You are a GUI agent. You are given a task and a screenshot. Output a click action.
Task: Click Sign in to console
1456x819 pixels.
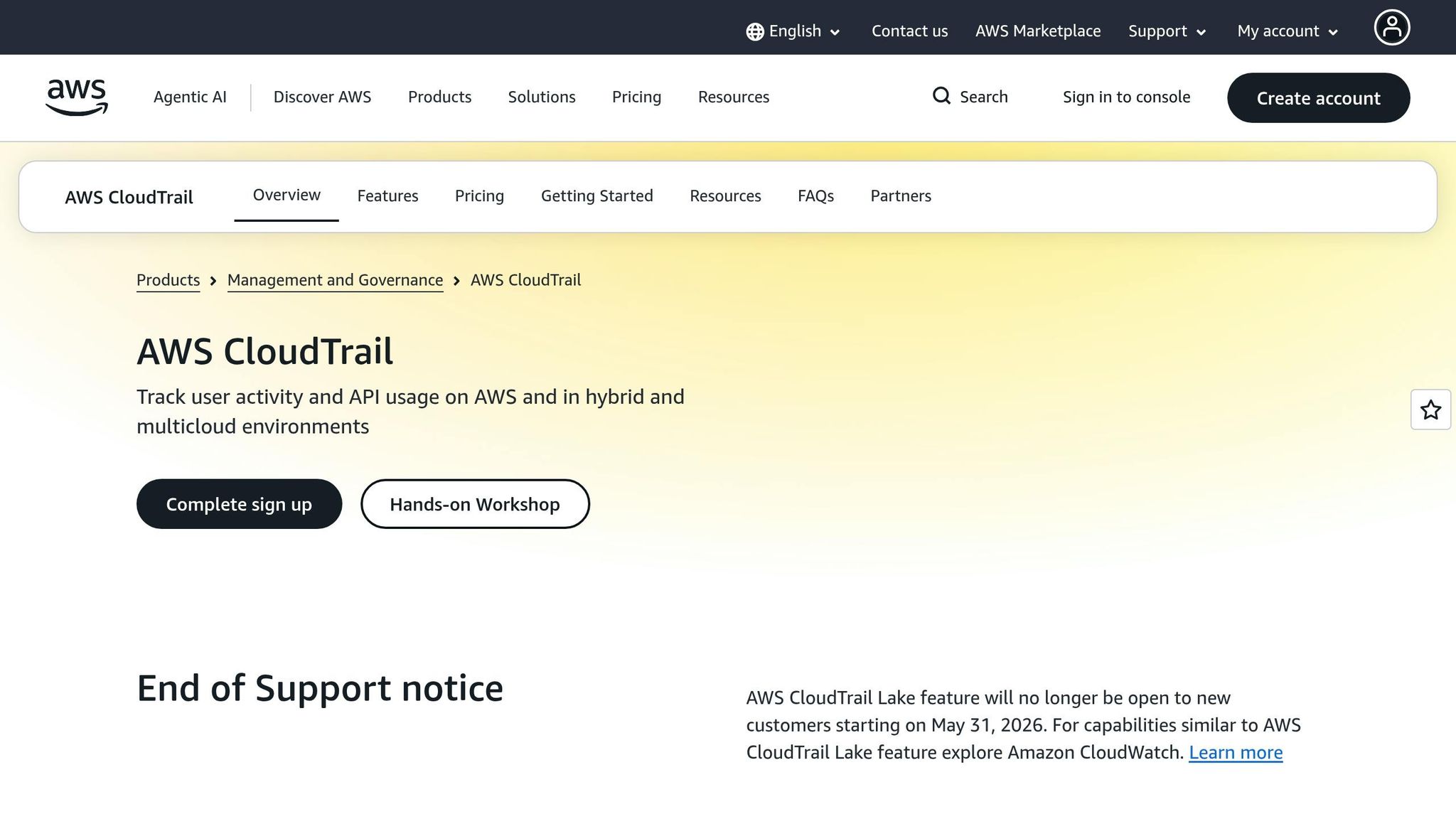pyautogui.click(x=1126, y=97)
